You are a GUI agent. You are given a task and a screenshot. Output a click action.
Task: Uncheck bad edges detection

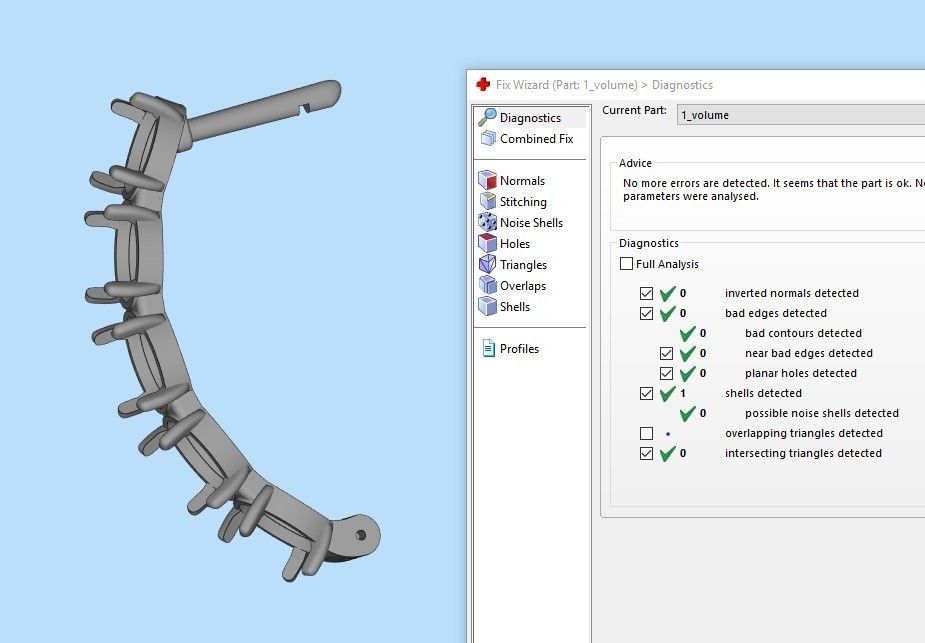click(647, 313)
